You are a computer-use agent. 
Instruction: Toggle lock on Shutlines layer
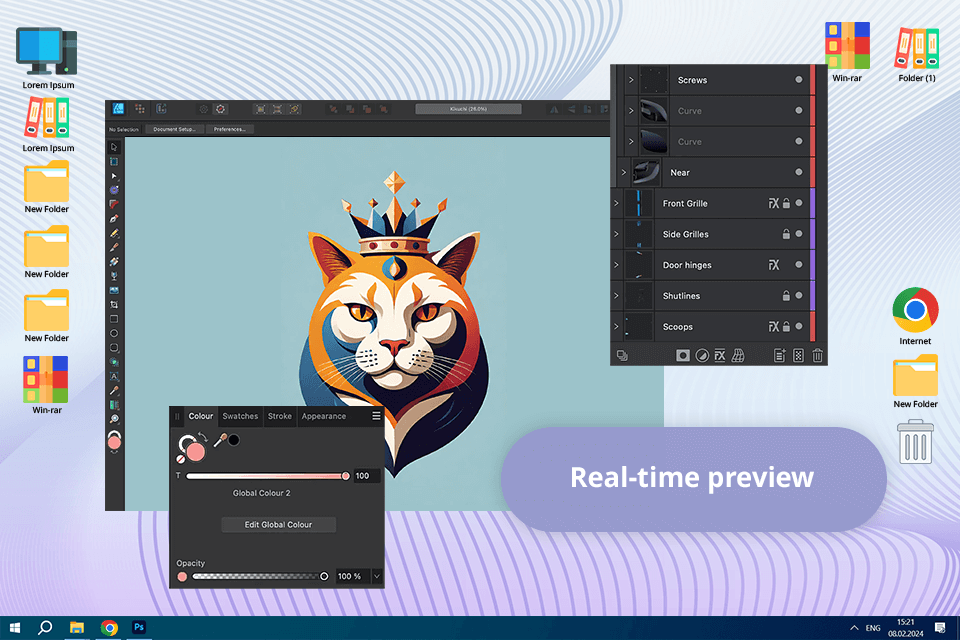point(786,295)
